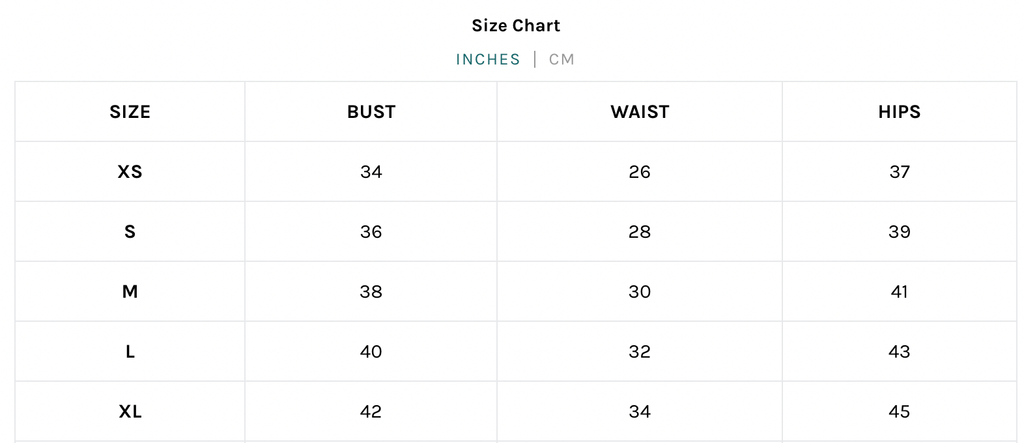The height and width of the screenshot is (443, 1024).
Task: Click waist value 34 in XL row
Action: tap(640, 412)
